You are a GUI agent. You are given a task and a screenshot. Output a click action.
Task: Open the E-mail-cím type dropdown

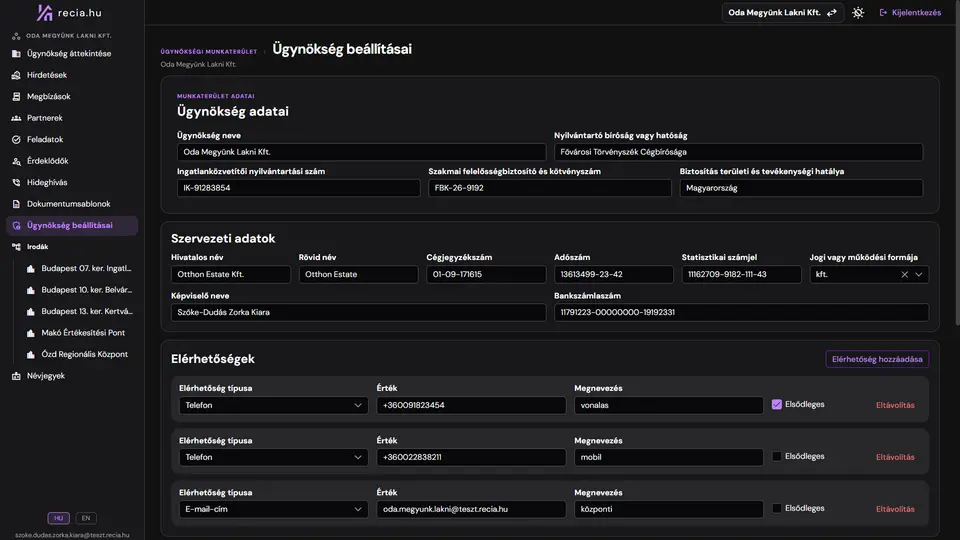[x=273, y=509]
